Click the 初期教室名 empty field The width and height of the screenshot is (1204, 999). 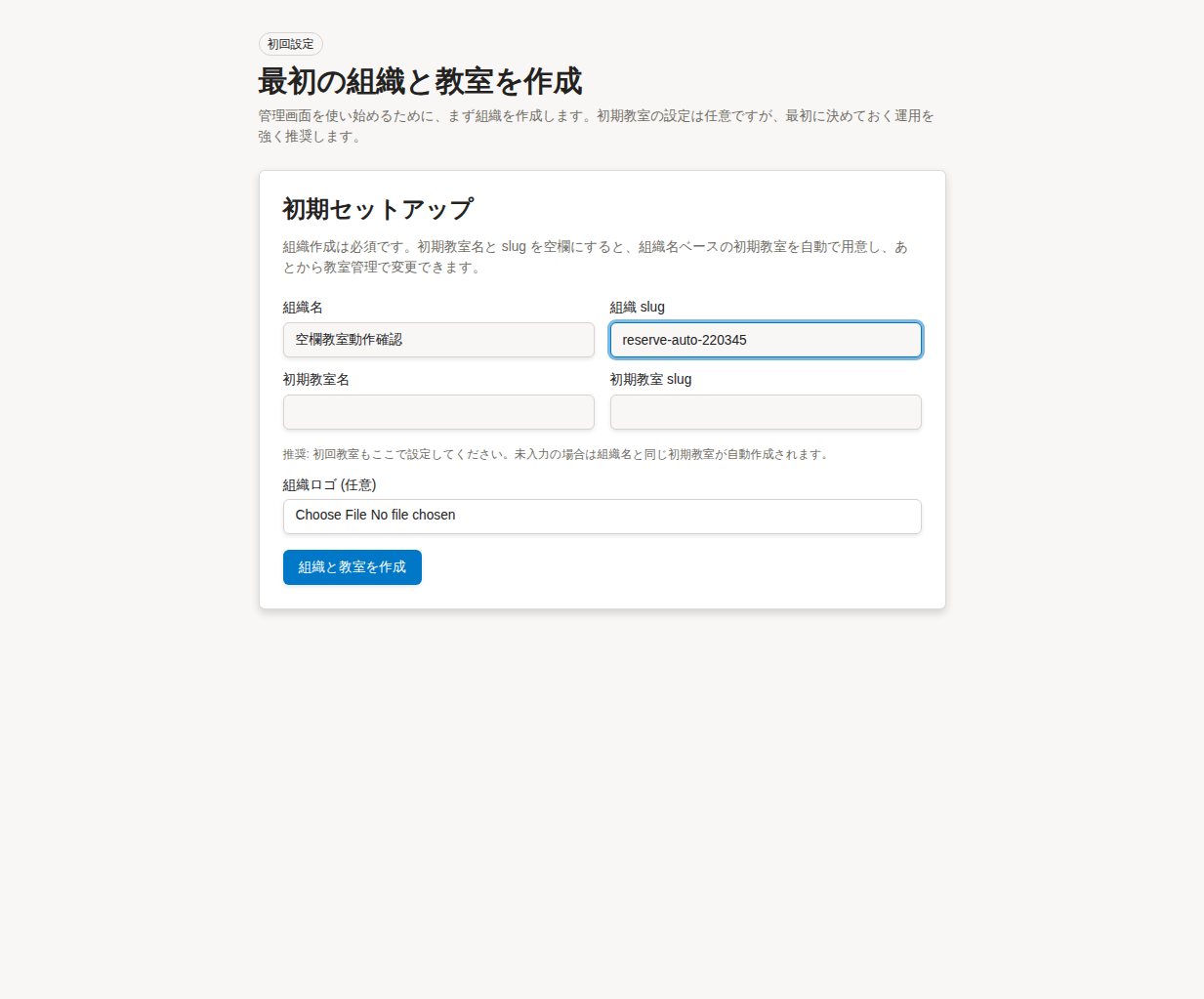coord(437,412)
